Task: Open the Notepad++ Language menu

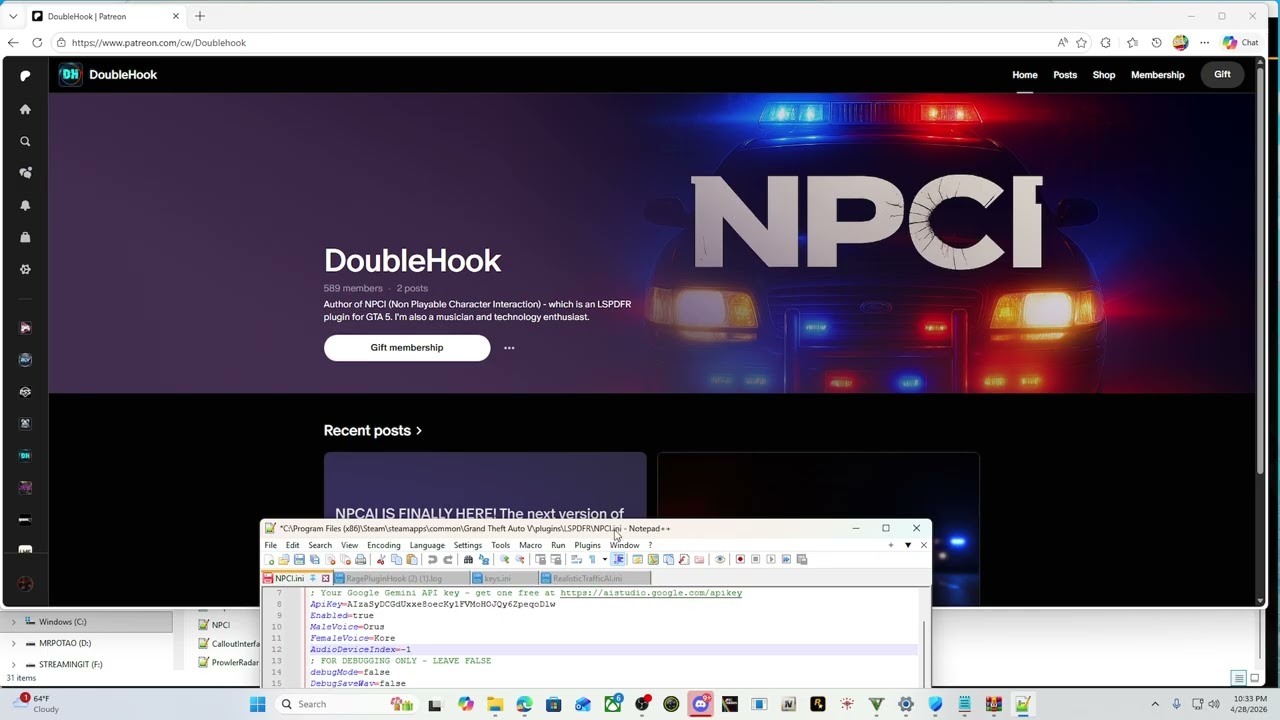Action: (x=427, y=545)
